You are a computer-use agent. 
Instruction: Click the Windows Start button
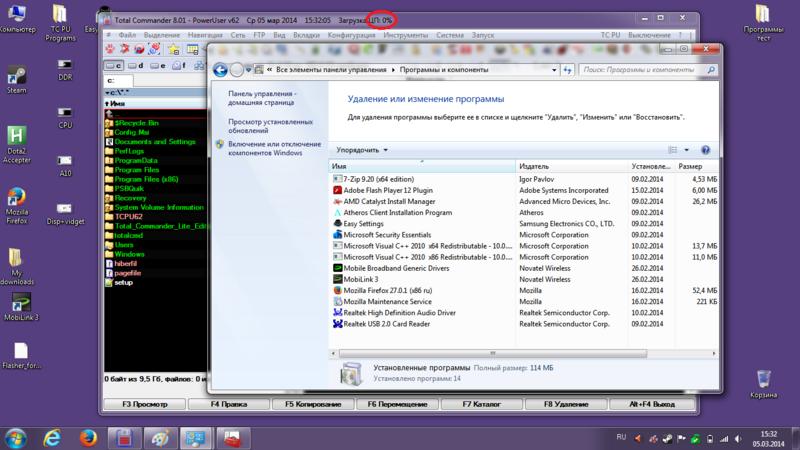(16, 438)
